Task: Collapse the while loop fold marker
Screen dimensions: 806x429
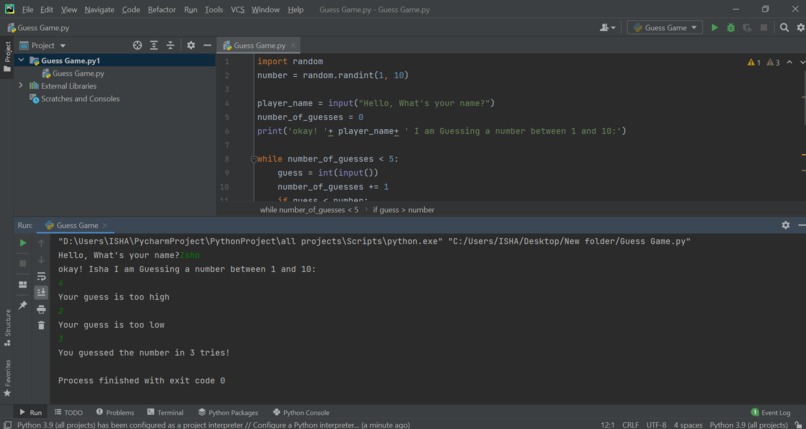Action: (253, 159)
